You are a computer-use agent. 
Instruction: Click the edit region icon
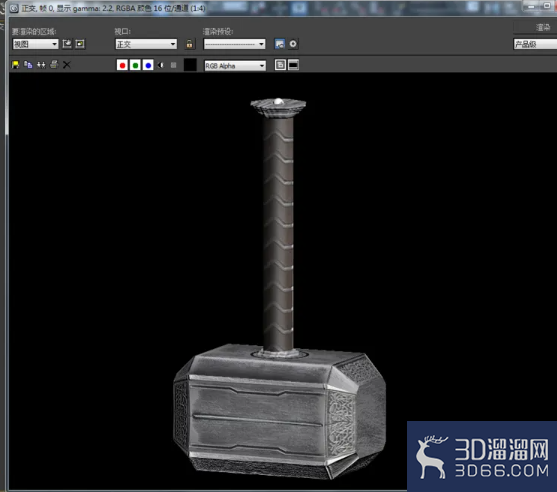tap(67, 44)
